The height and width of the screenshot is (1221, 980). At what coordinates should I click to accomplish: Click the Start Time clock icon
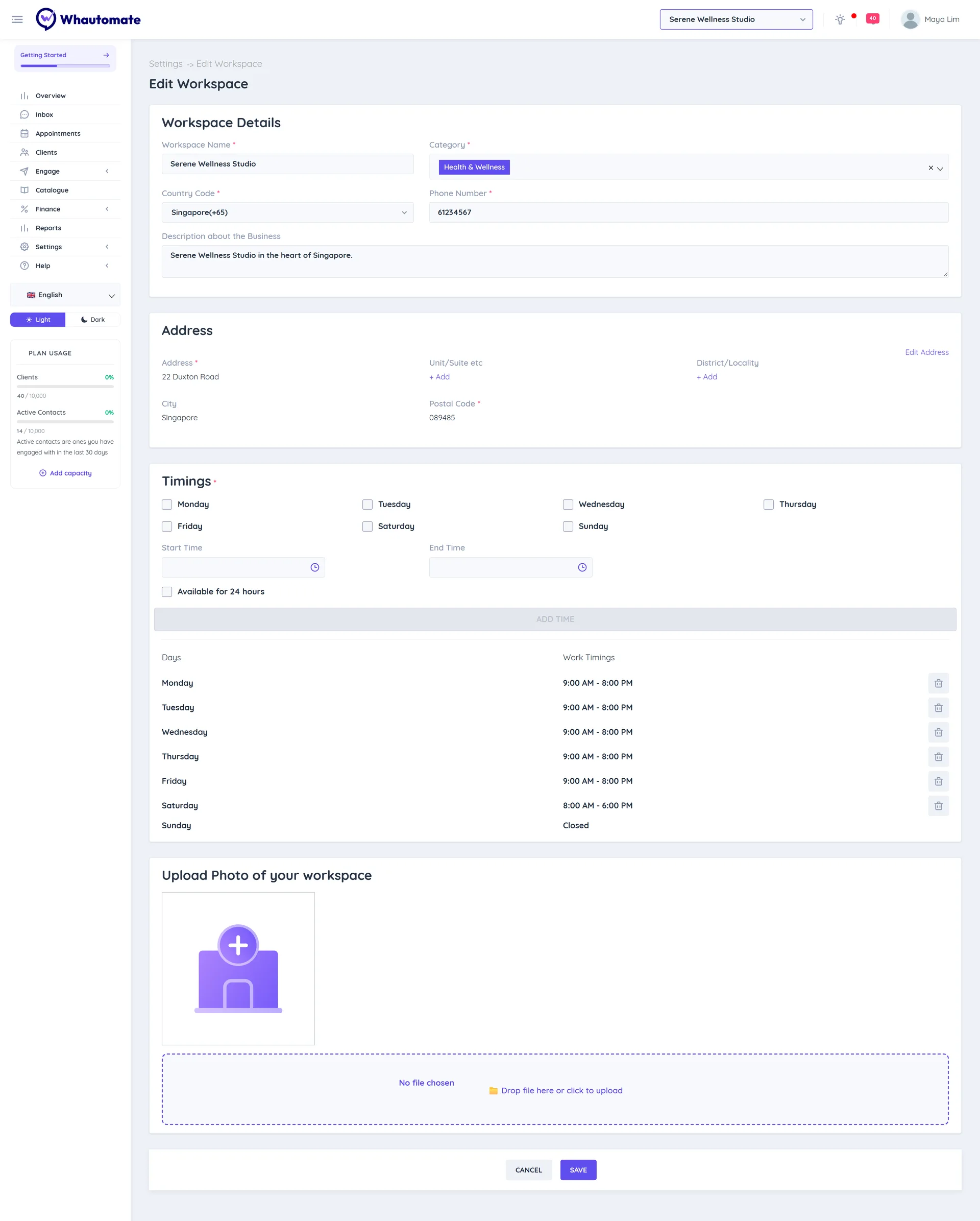click(x=315, y=567)
